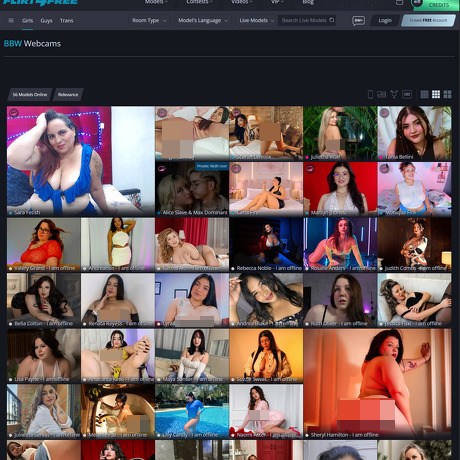Open the Relevance sort button

[68, 95]
